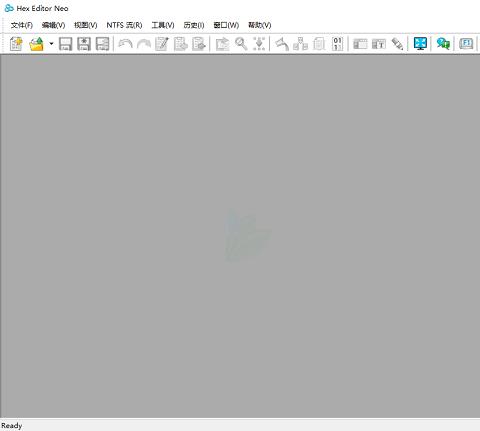Click the document export arrow icon

click(x=199, y=44)
